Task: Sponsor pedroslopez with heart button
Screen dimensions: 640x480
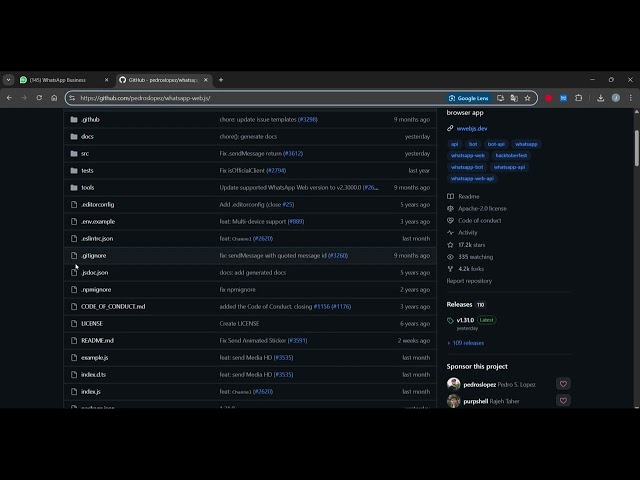Action: click(x=563, y=384)
